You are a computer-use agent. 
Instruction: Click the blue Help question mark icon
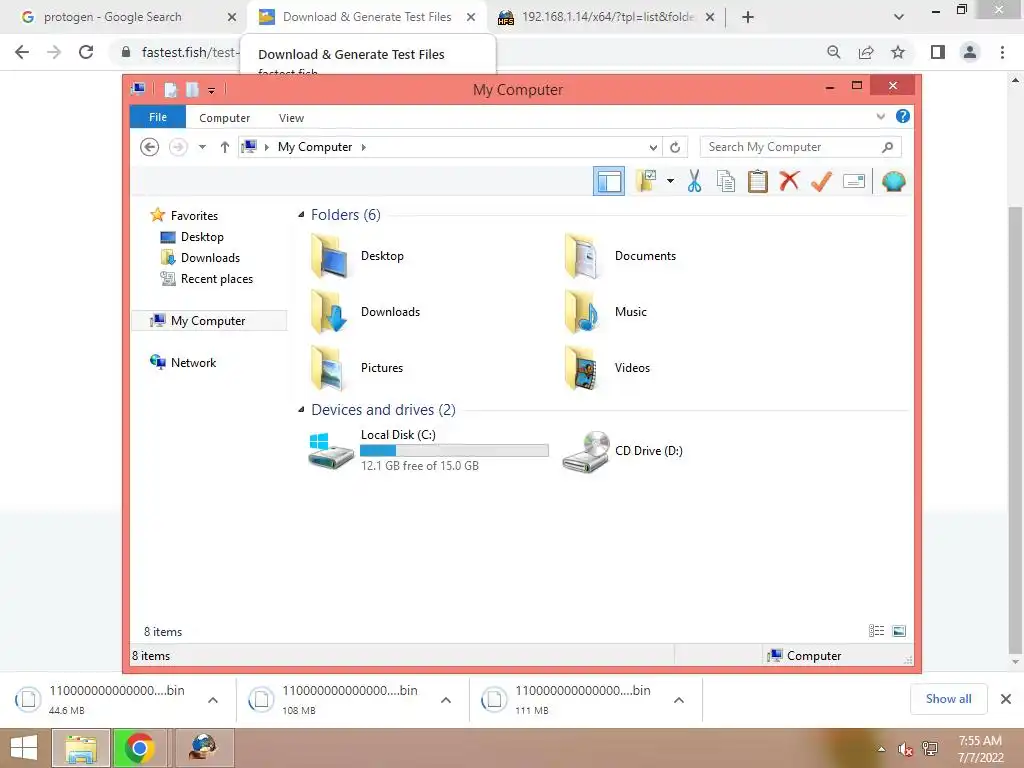coord(903,116)
